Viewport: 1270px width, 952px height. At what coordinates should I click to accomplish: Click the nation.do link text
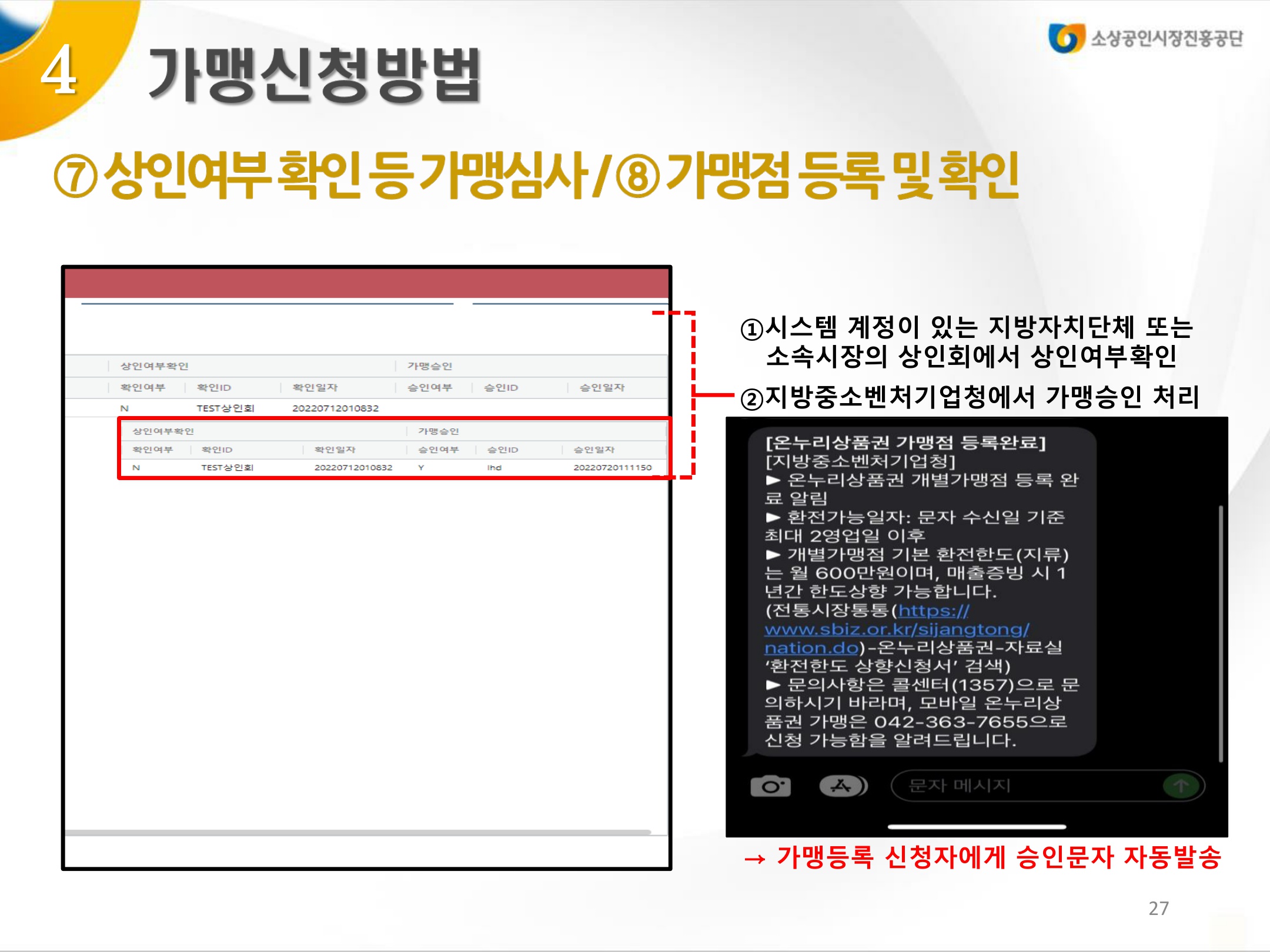pos(811,648)
